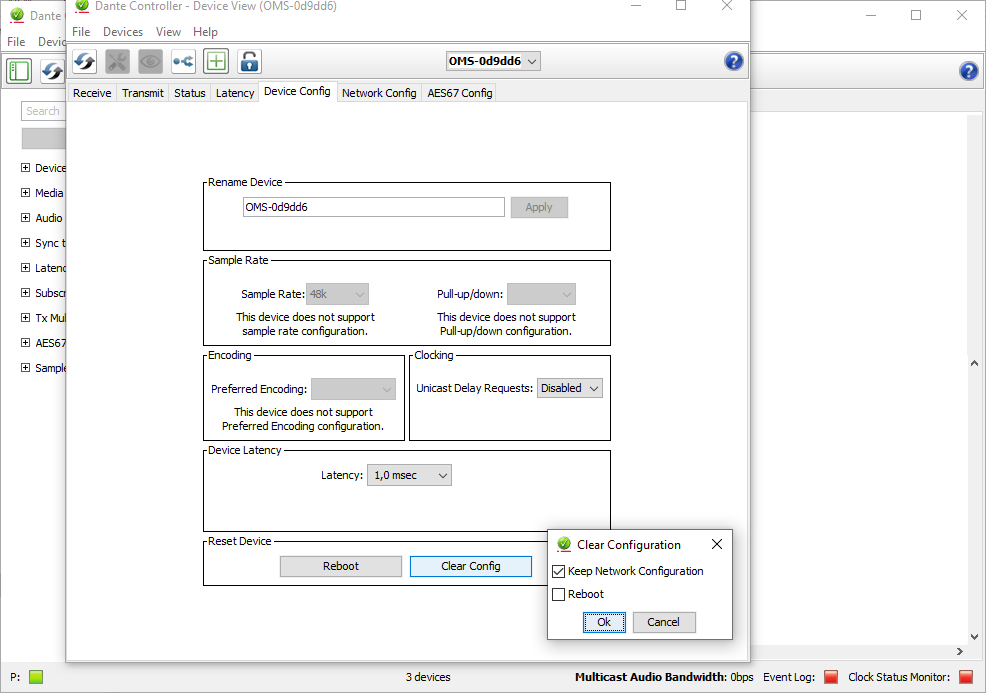Open the Latency 1,0 msec dropdown
Image resolution: width=986 pixels, height=693 pixels.
[409, 476]
